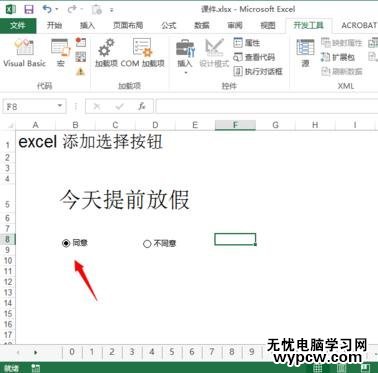Click the 映射属性 (Map Properties) button
Viewport: 378px width, 373px height.
[x=342, y=43]
